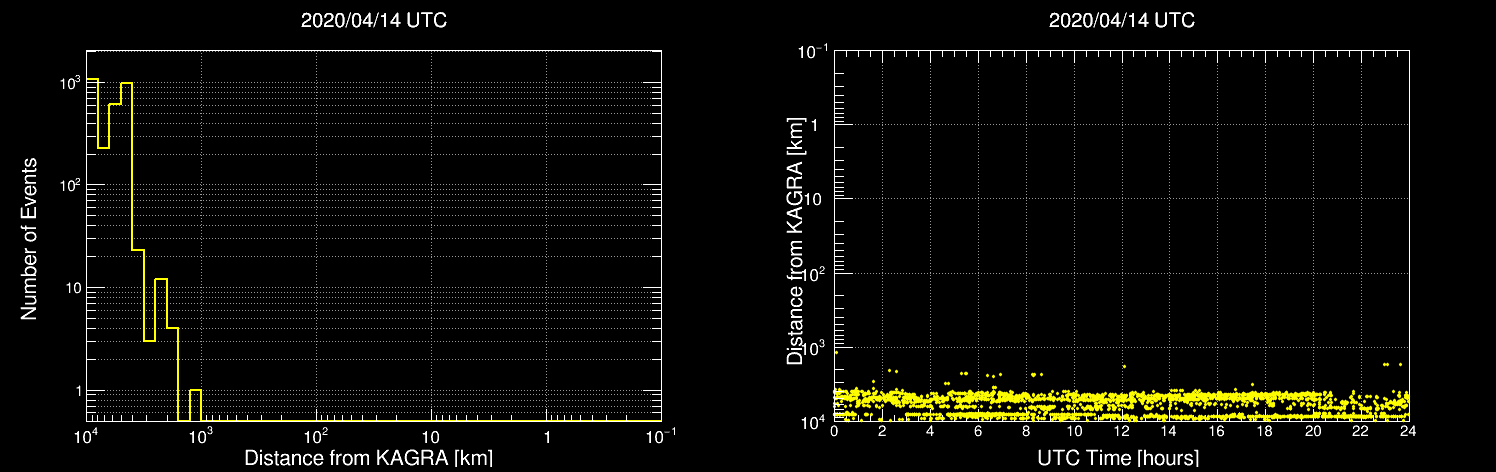
Task: Click hour 22 on the UTC Time axis
Action: 1361,431
